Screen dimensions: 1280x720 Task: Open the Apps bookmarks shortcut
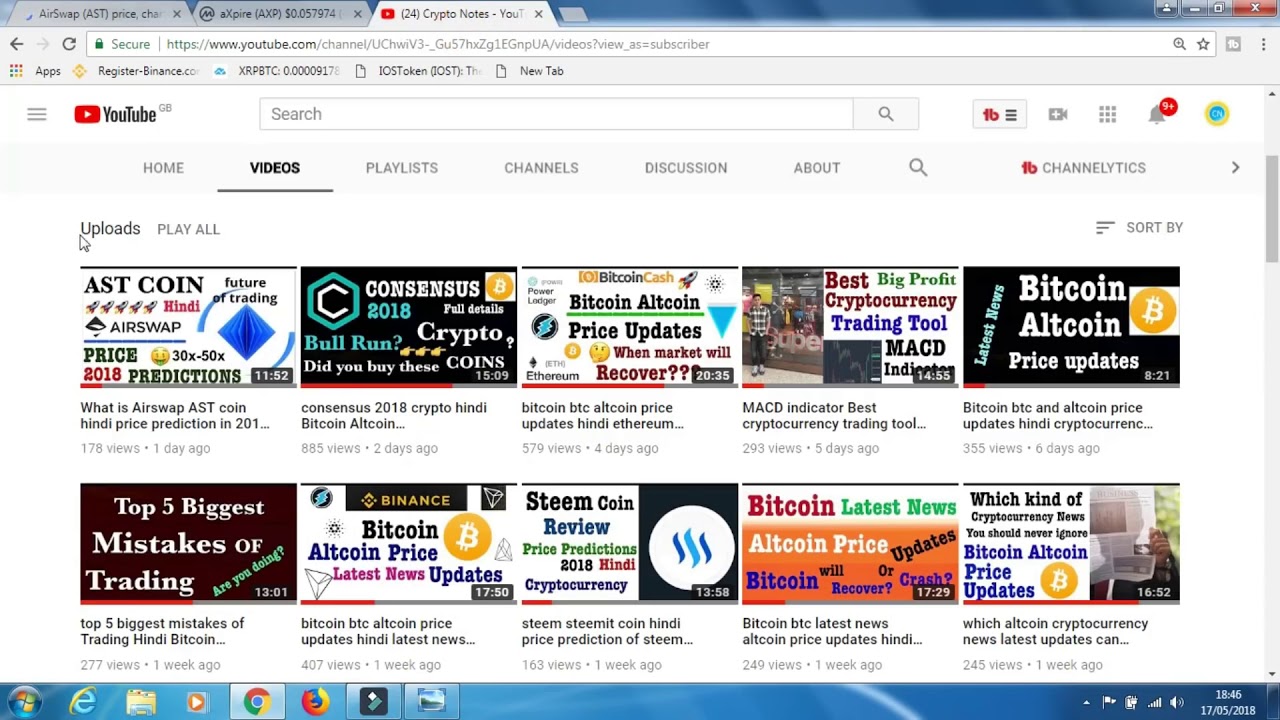(x=35, y=71)
